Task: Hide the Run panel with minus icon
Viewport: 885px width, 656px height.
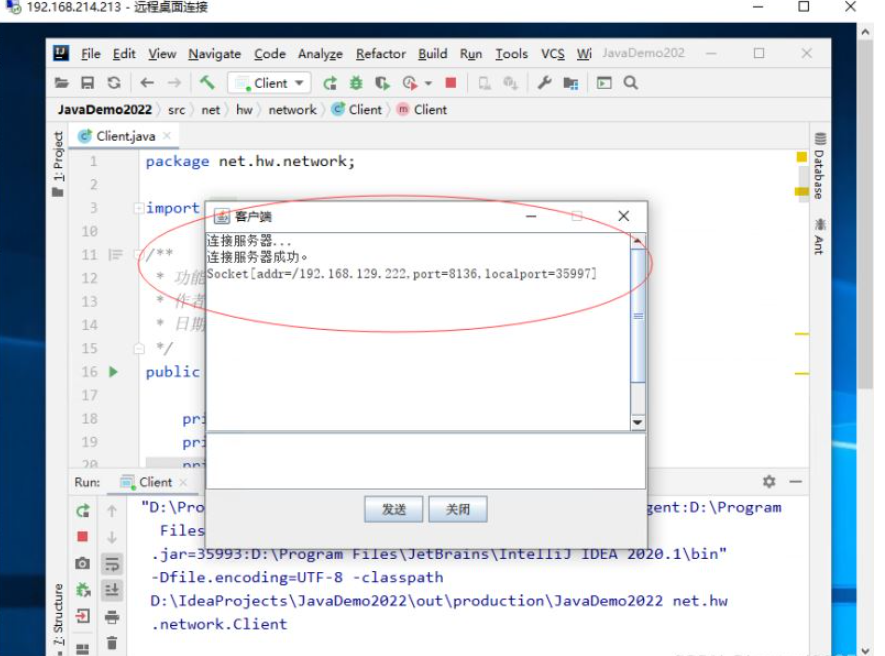Action: click(x=796, y=482)
